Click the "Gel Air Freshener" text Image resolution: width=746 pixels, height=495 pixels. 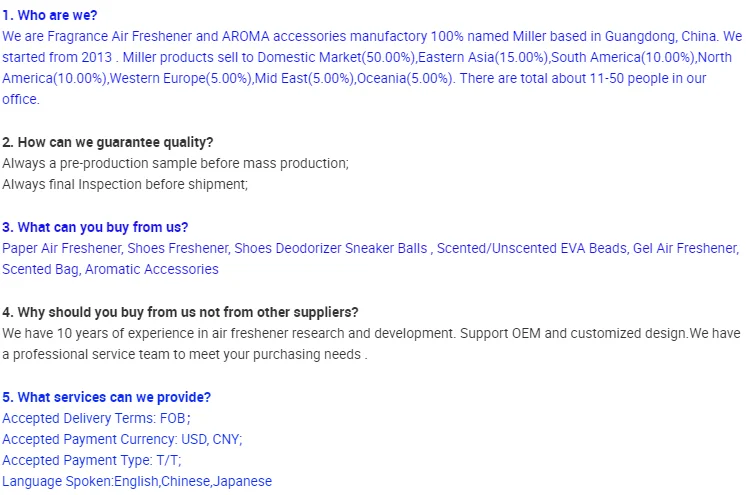click(x=685, y=248)
